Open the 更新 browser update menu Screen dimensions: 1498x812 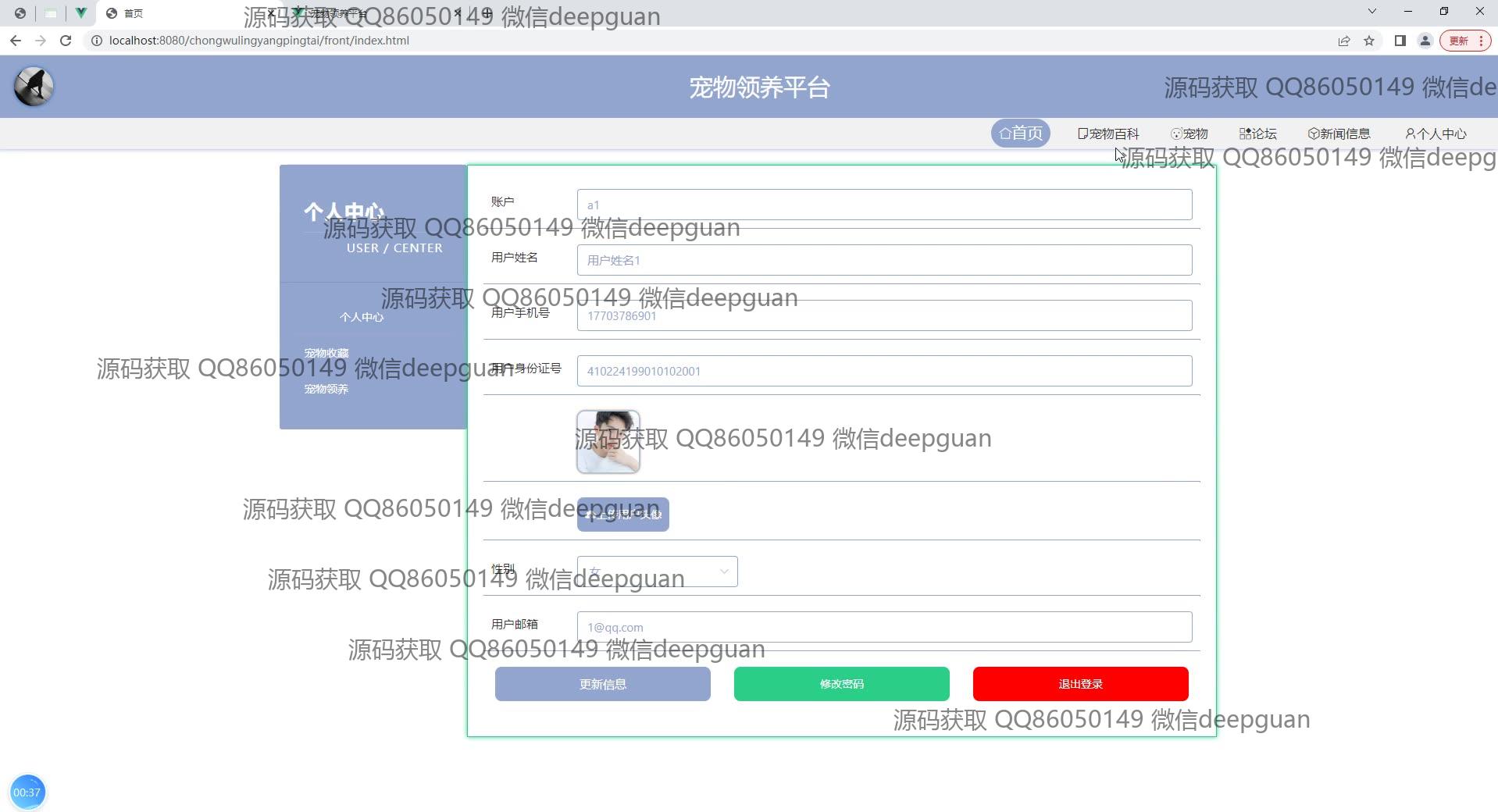tap(1465, 41)
